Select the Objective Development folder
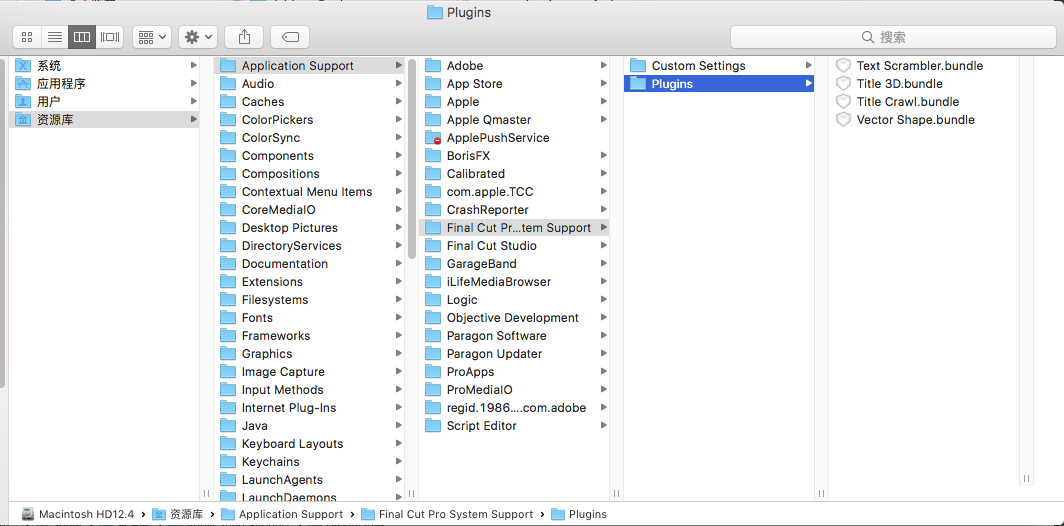 click(x=514, y=318)
